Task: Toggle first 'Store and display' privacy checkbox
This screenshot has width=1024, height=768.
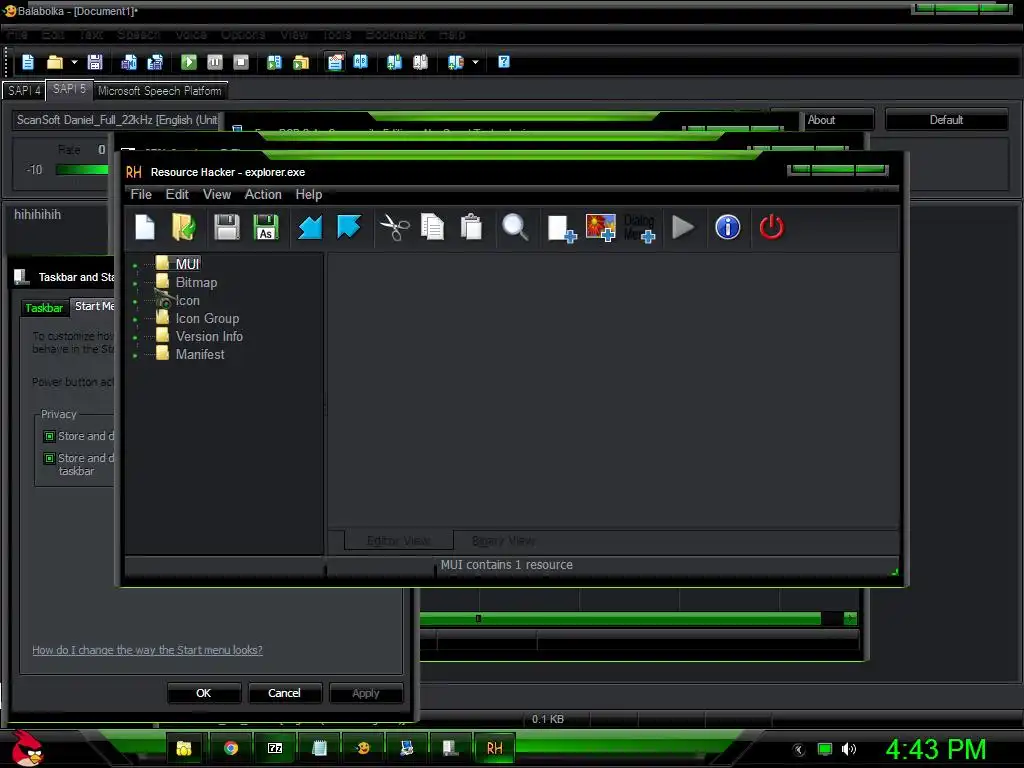Action: click(x=49, y=436)
